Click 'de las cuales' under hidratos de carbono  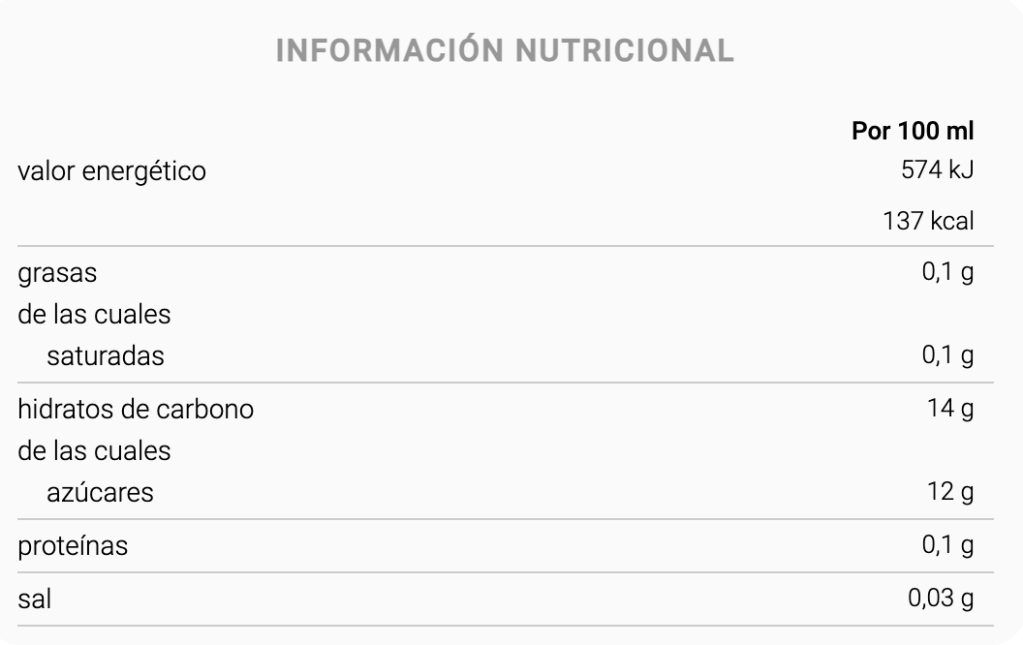[x=94, y=451]
